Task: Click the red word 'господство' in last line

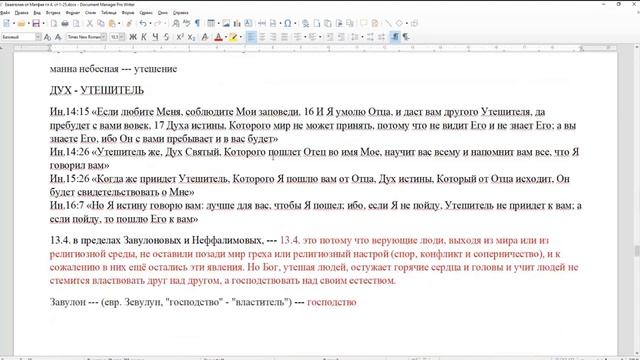Action: click(x=331, y=302)
